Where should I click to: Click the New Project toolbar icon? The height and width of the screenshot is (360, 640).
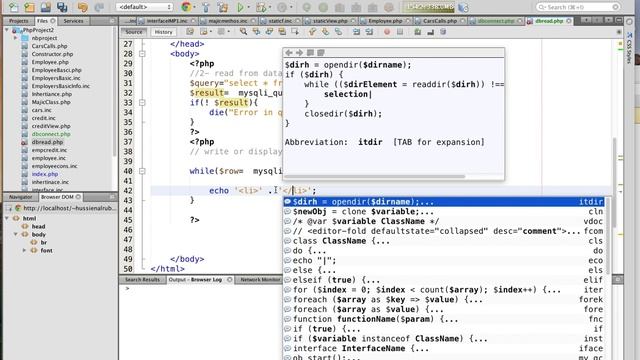click(x=29, y=7)
